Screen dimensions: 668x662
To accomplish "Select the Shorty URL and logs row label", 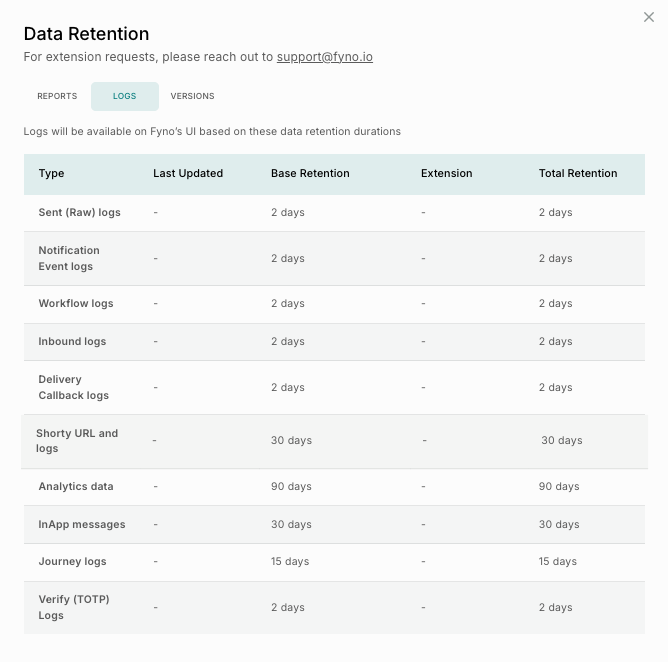I will (77, 440).
